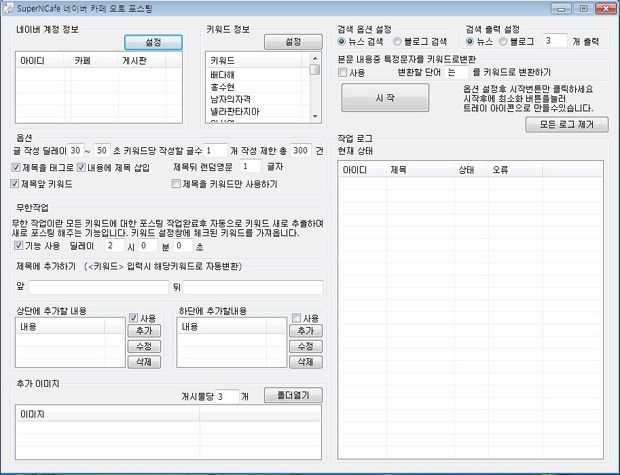Click minimum write delay field 30

[76, 150]
